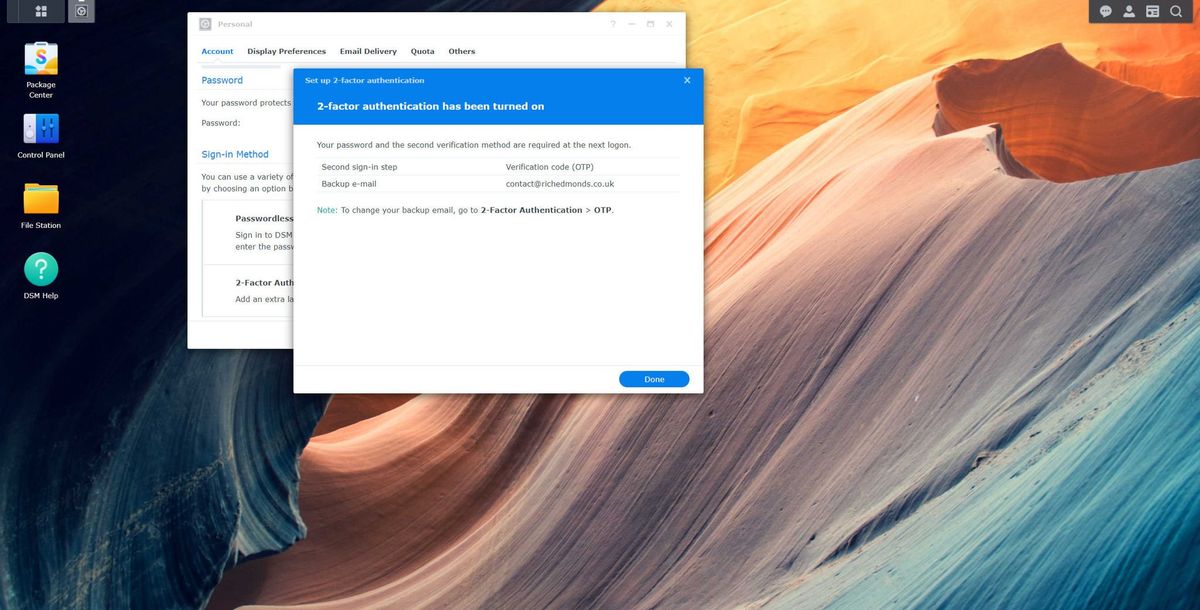This screenshot has width=1200, height=610.
Task: Click Done to finish 2FA setup
Action: (x=654, y=379)
